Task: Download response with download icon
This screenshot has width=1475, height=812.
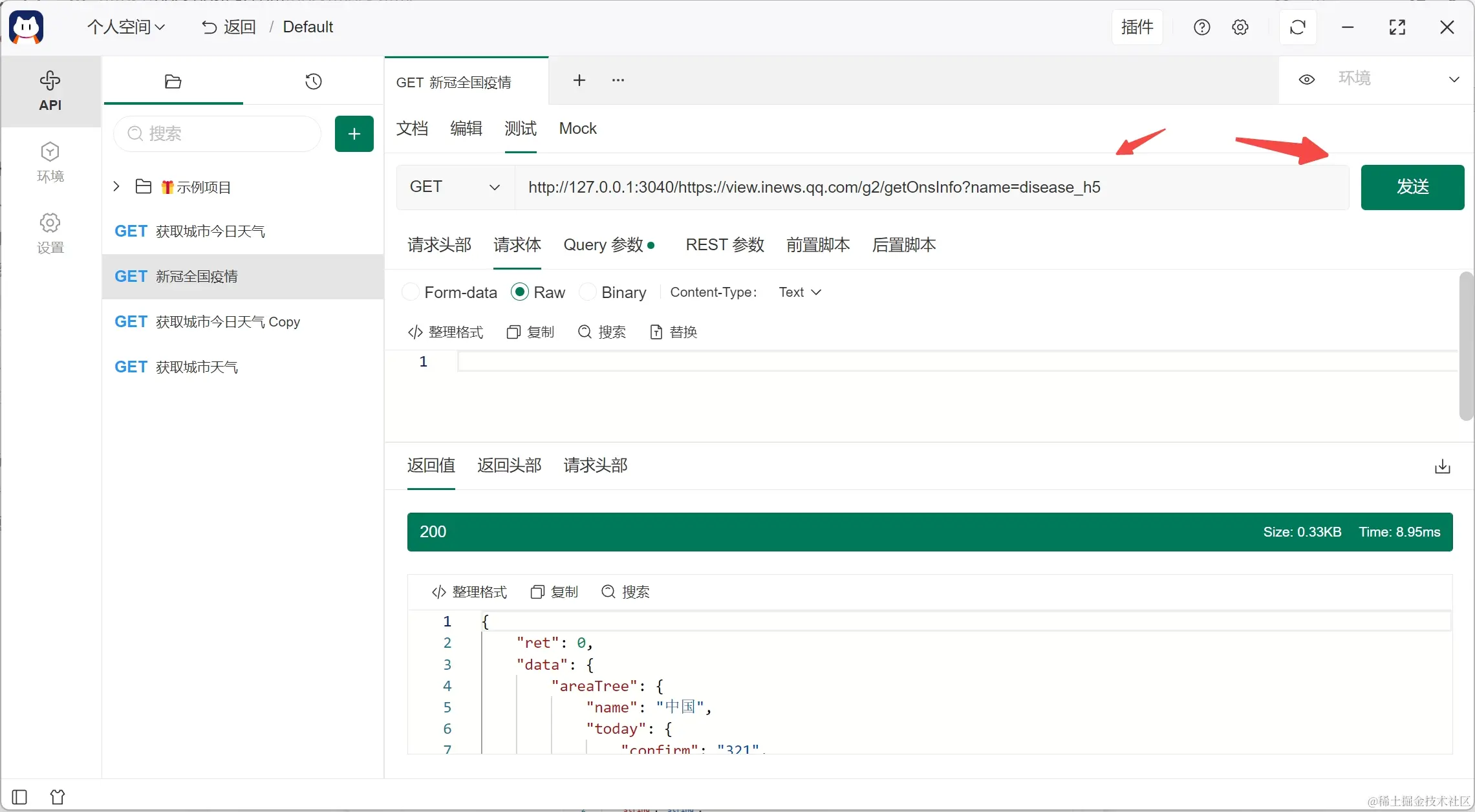Action: pyautogui.click(x=1442, y=466)
